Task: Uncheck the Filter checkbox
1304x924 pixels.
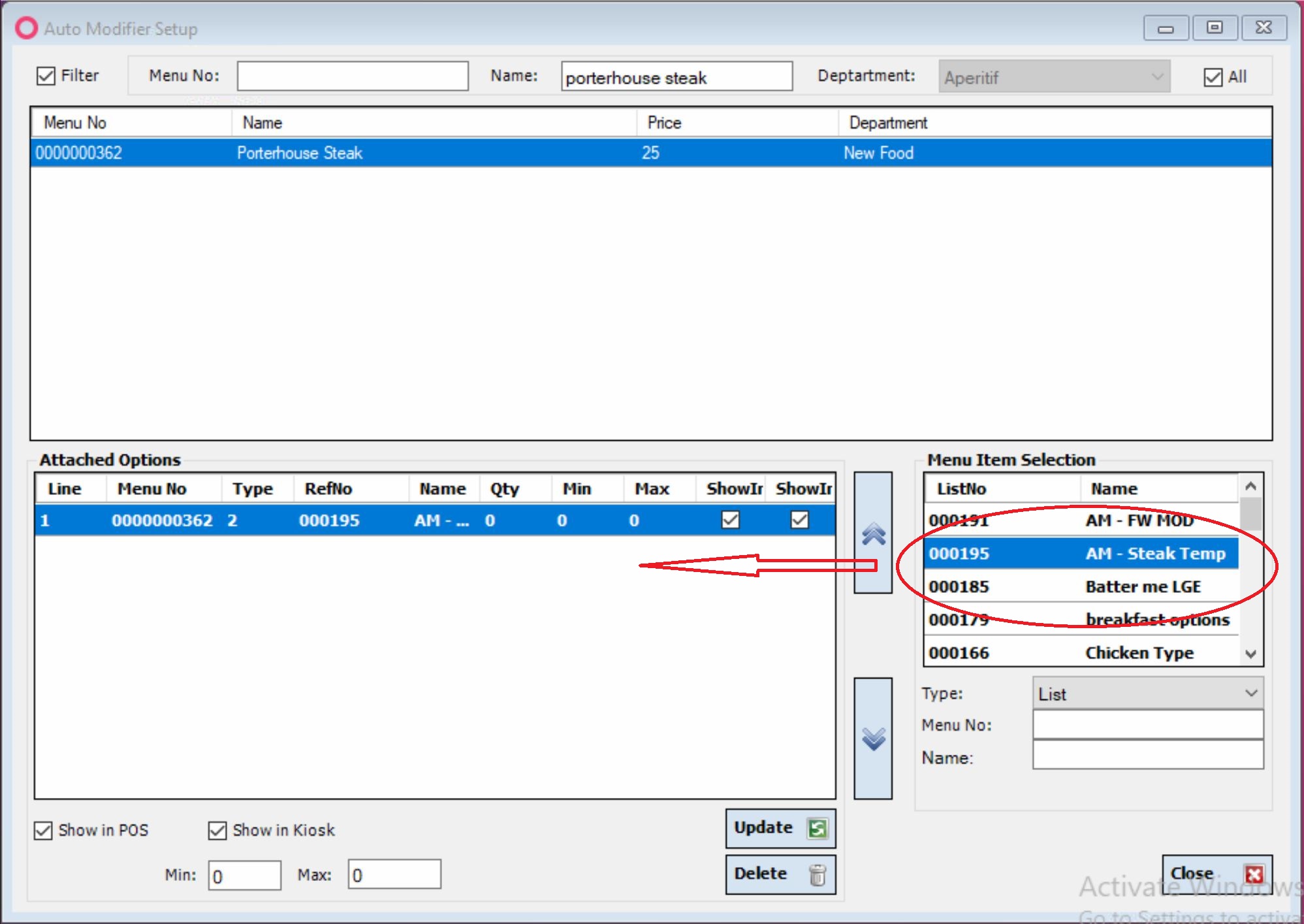Action: pos(46,76)
